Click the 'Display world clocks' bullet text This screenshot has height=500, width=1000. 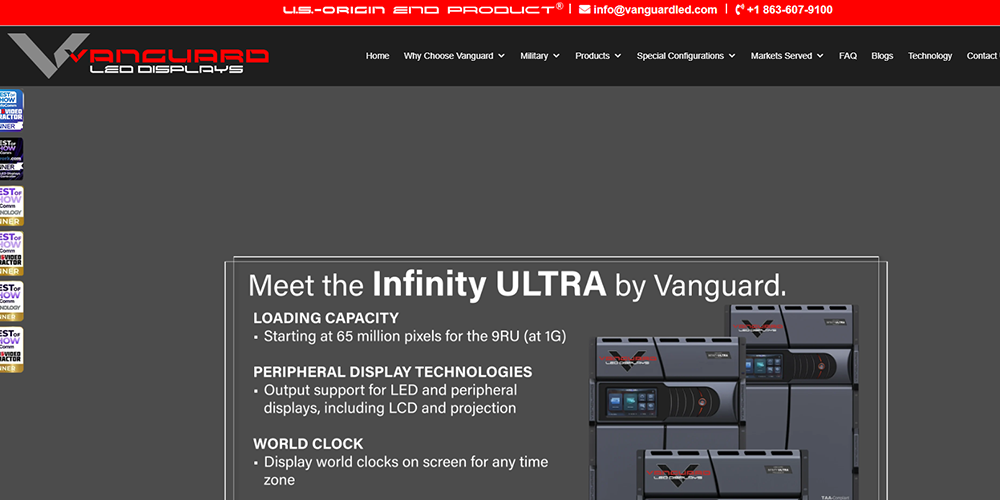coord(406,470)
